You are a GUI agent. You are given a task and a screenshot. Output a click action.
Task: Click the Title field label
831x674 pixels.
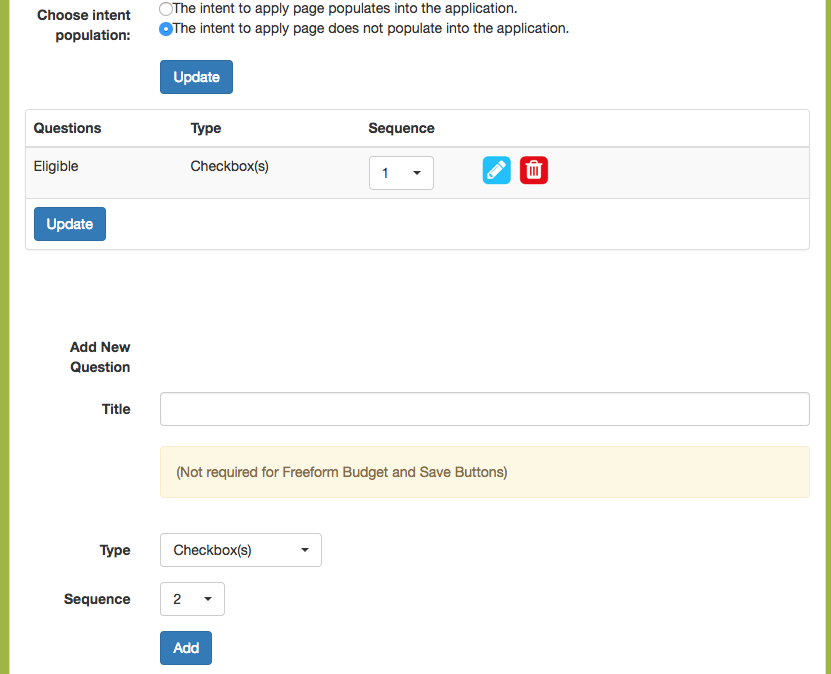[x=116, y=409]
